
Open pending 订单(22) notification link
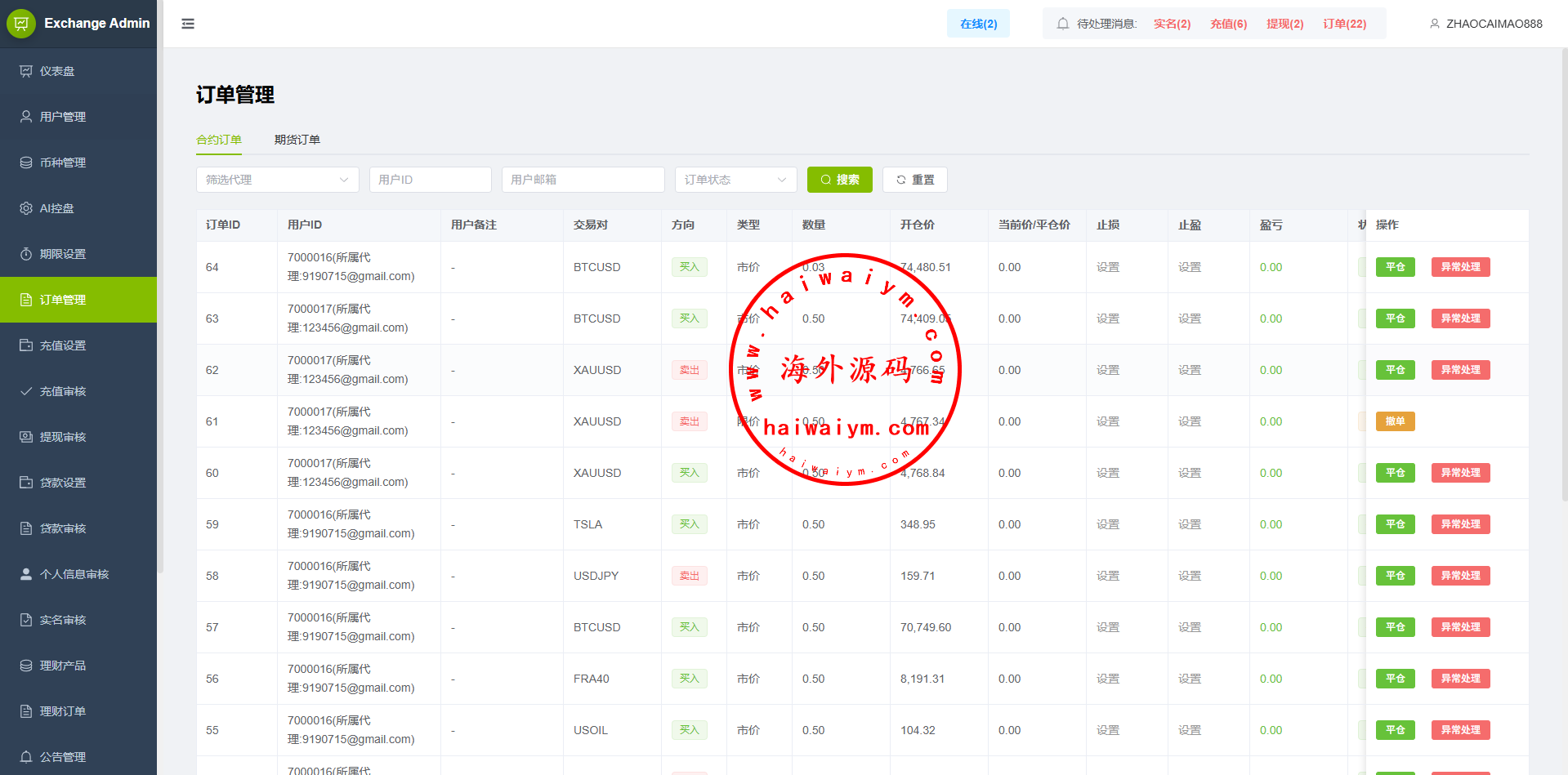click(x=1344, y=24)
